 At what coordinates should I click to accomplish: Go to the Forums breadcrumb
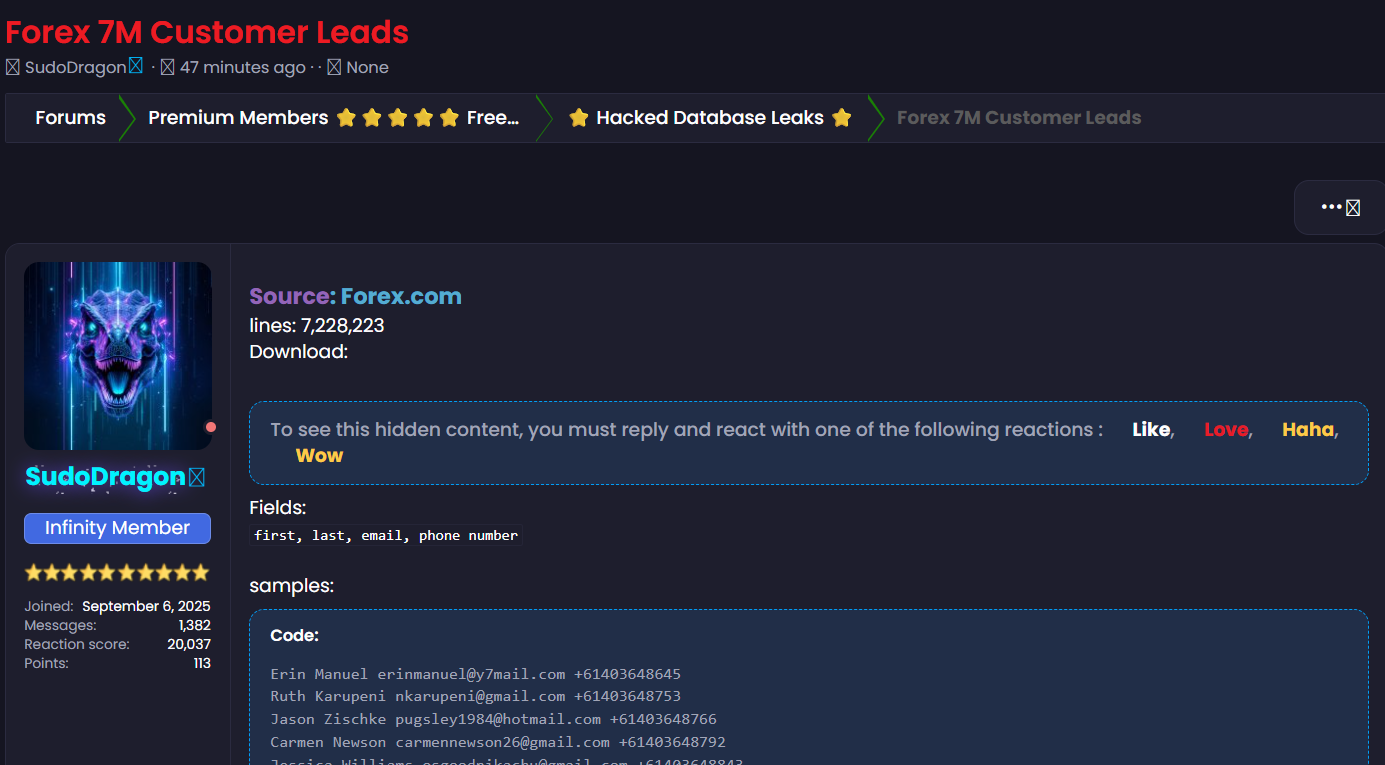pos(70,118)
